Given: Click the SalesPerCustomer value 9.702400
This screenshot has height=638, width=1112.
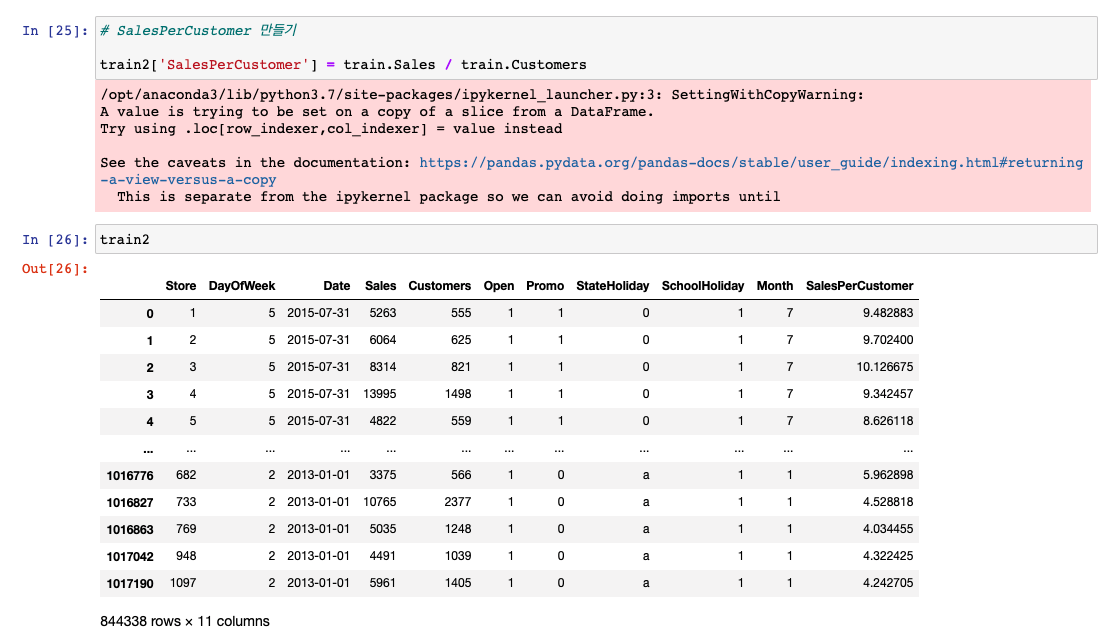Looking at the screenshot, I should tap(888, 340).
